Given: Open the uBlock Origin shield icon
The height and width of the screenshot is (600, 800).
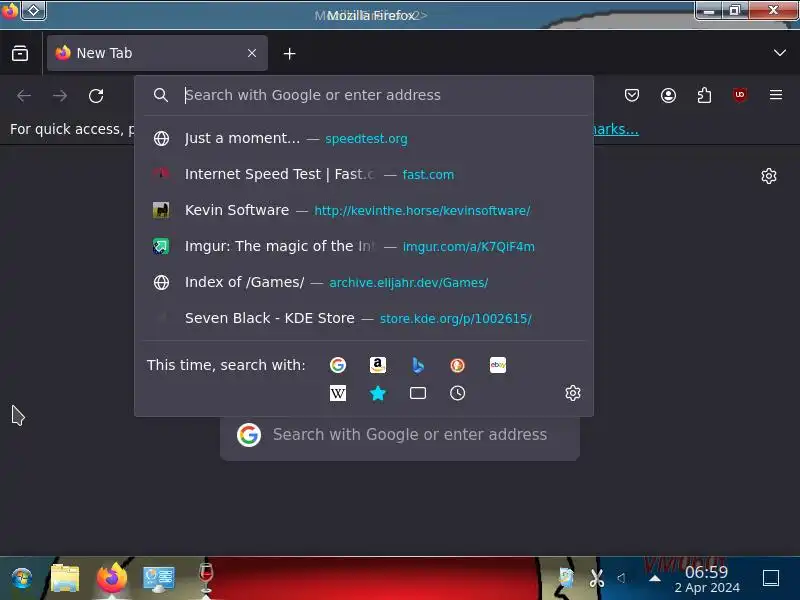Looking at the screenshot, I should coord(740,95).
